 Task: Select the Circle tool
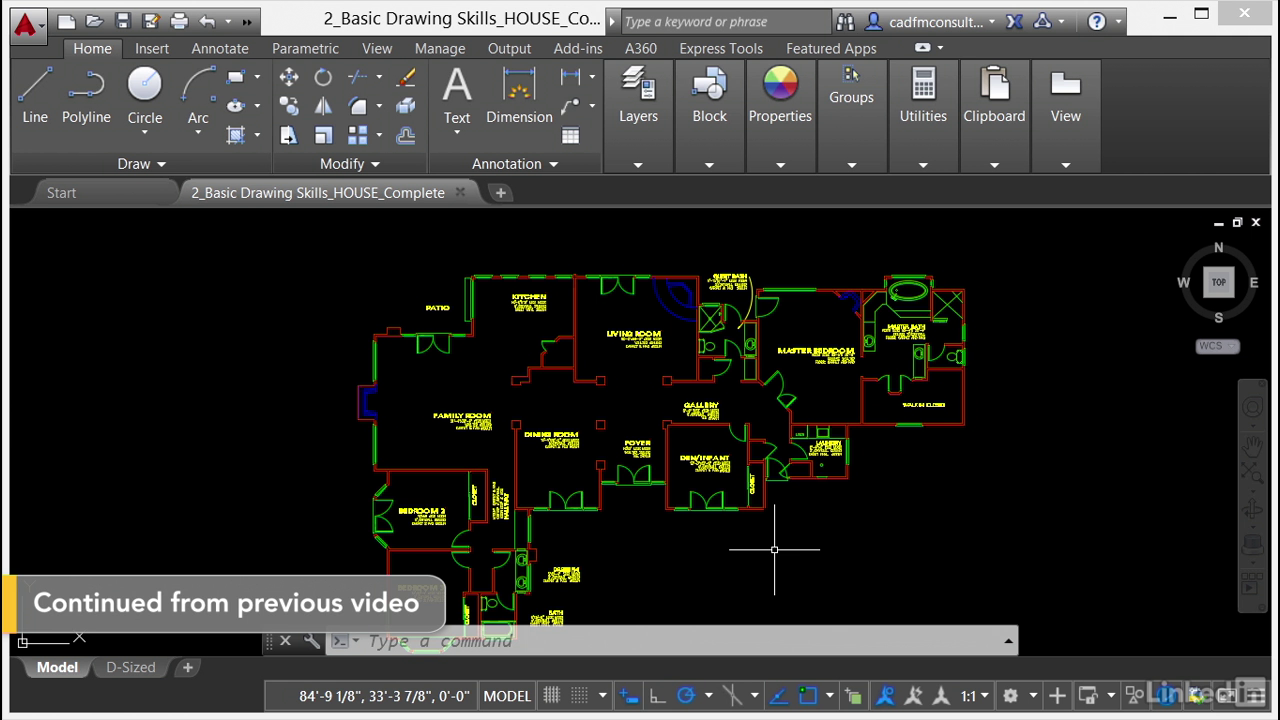click(x=144, y=97)
